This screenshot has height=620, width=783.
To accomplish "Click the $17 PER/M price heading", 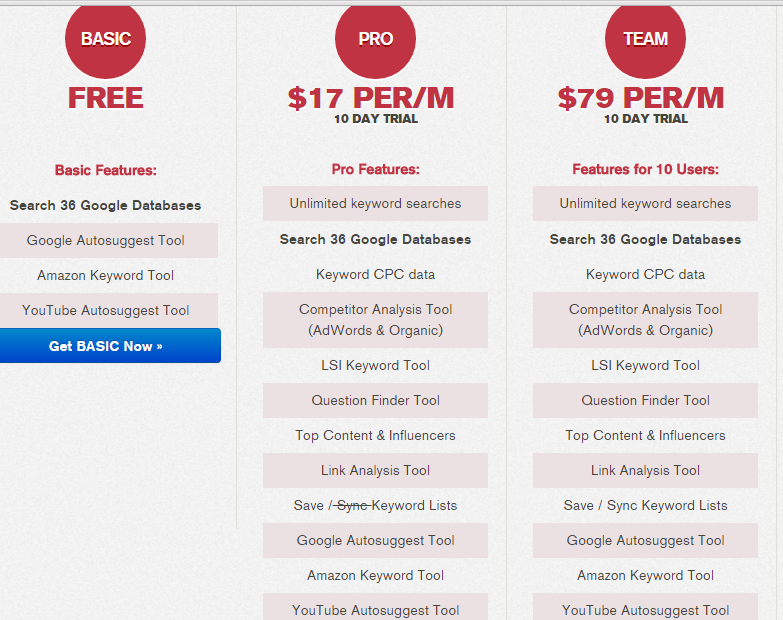I will (x=371, y=98).
